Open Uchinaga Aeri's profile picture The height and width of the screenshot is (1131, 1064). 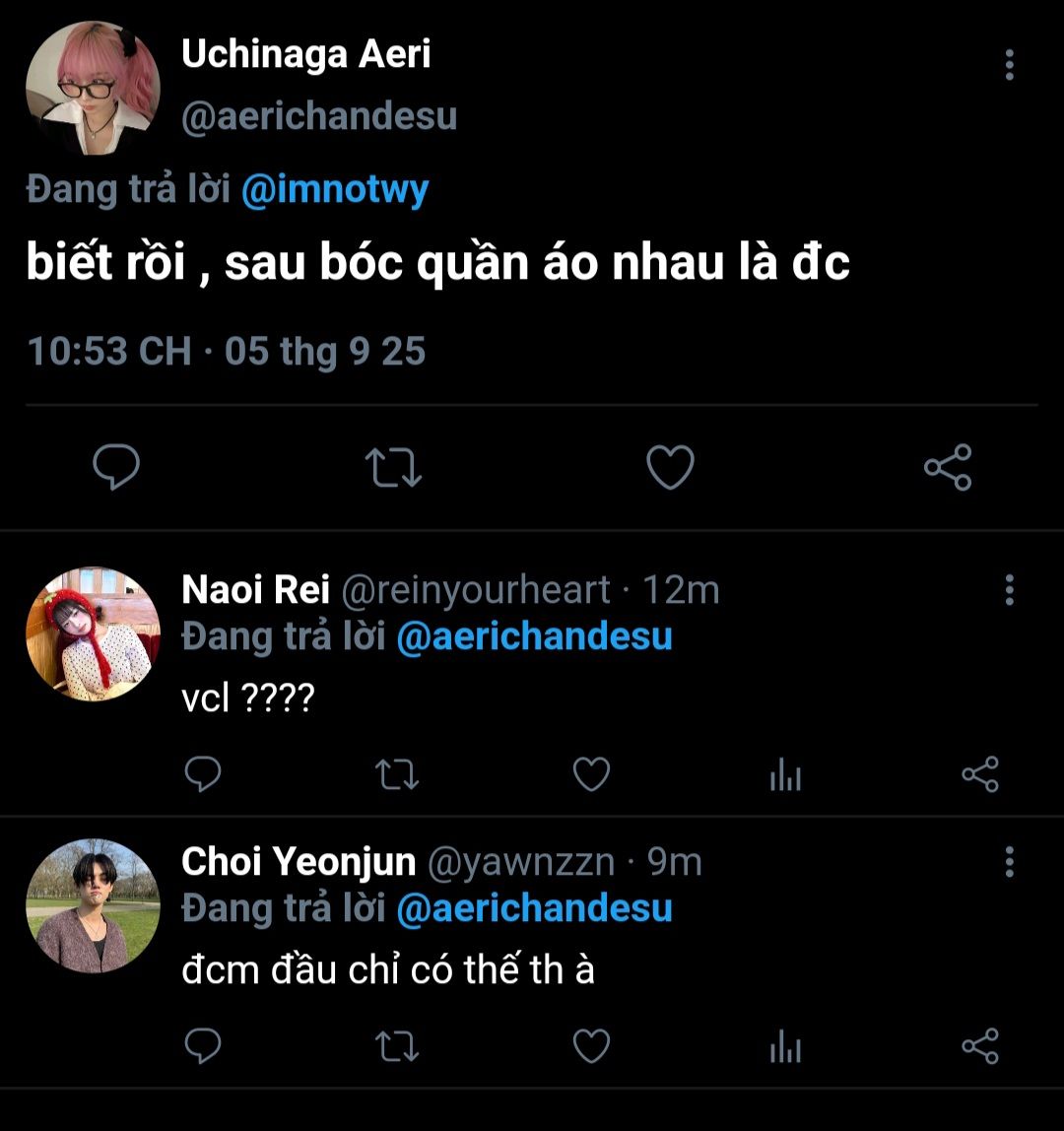pyautogui.click(x=93, y=89)
